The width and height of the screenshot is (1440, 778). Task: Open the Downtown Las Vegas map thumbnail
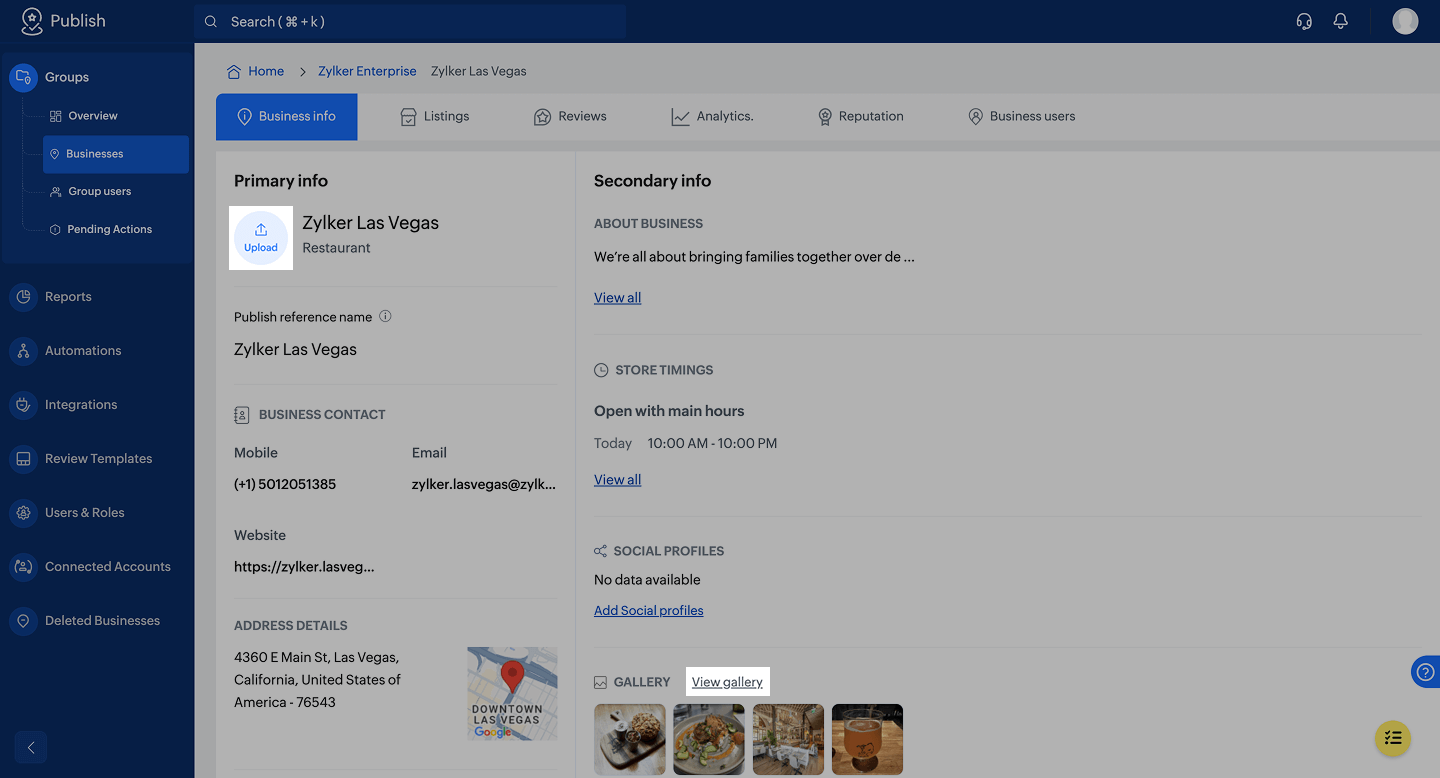(512, 693)
